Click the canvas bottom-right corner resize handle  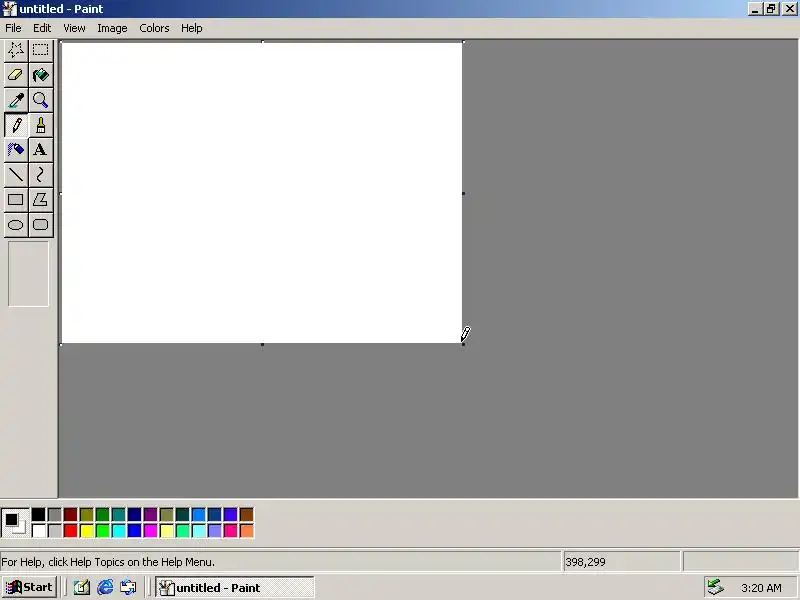(463, 344)
